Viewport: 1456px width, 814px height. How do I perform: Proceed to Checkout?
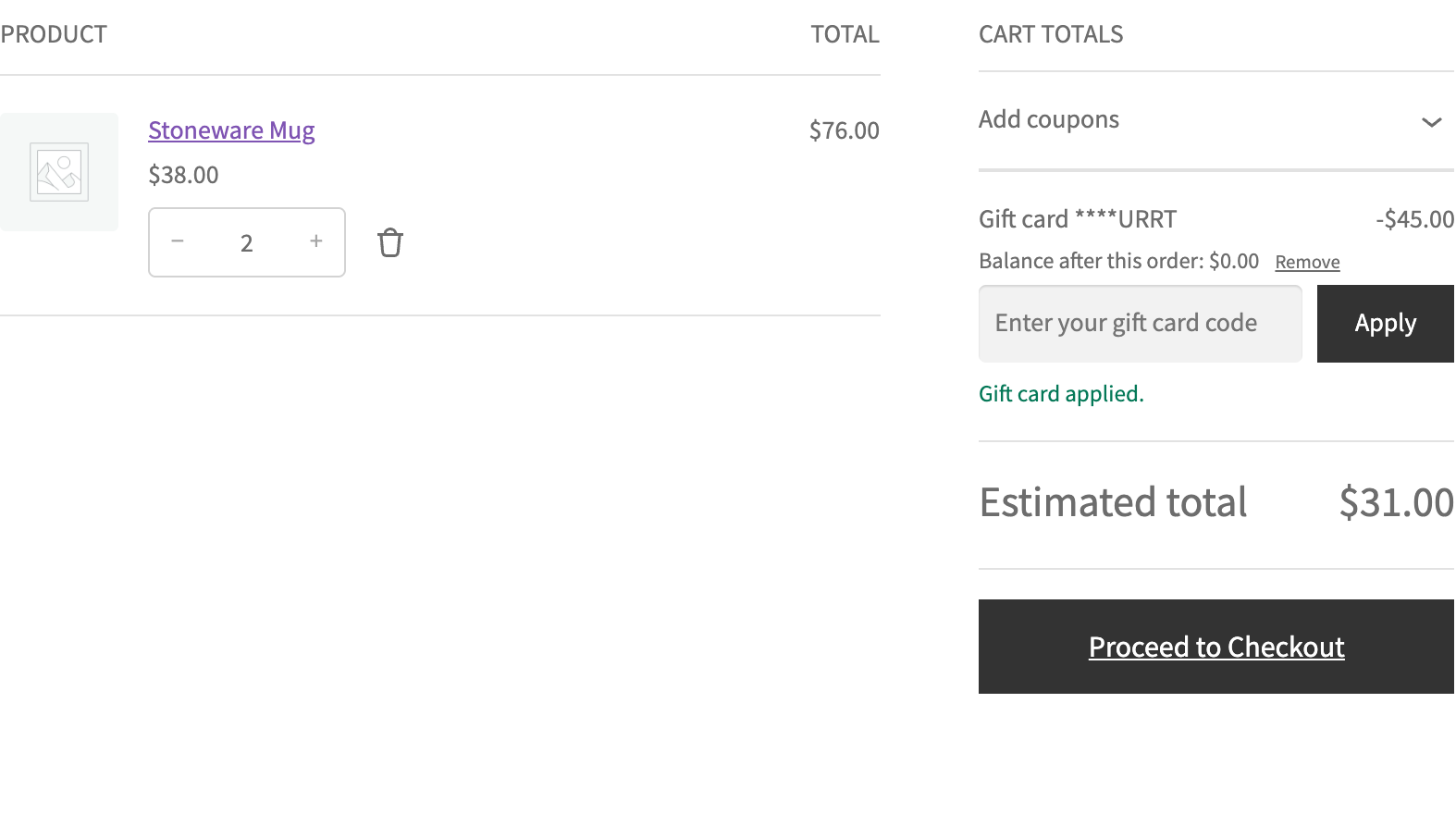tap(1216, 647)
